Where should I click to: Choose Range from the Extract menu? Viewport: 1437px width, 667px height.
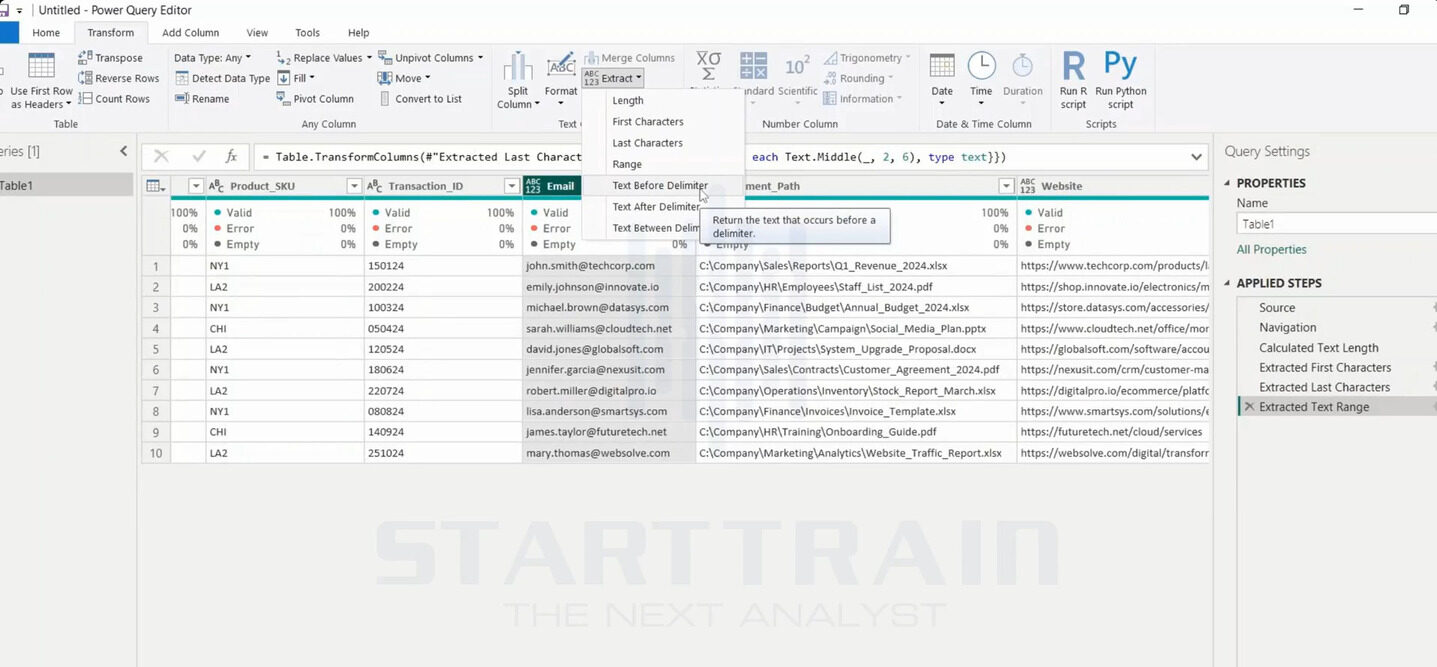pyautogui.click(x=663, y=164)
